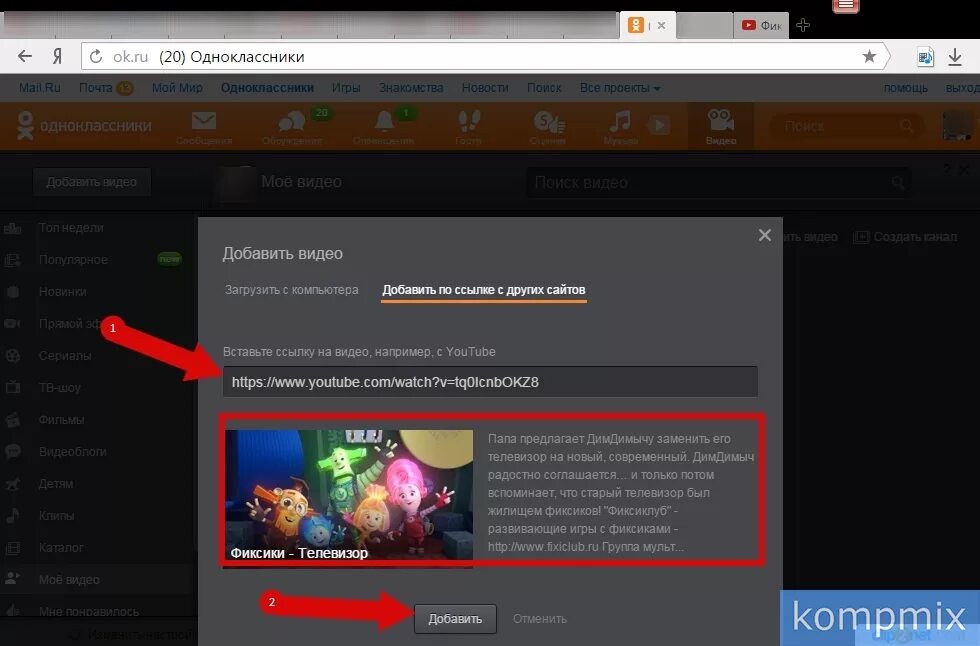The height and width of the screenshot is (646, 980).
Task: Expand the Все проекты dropdown
Action: pos(619,88)
